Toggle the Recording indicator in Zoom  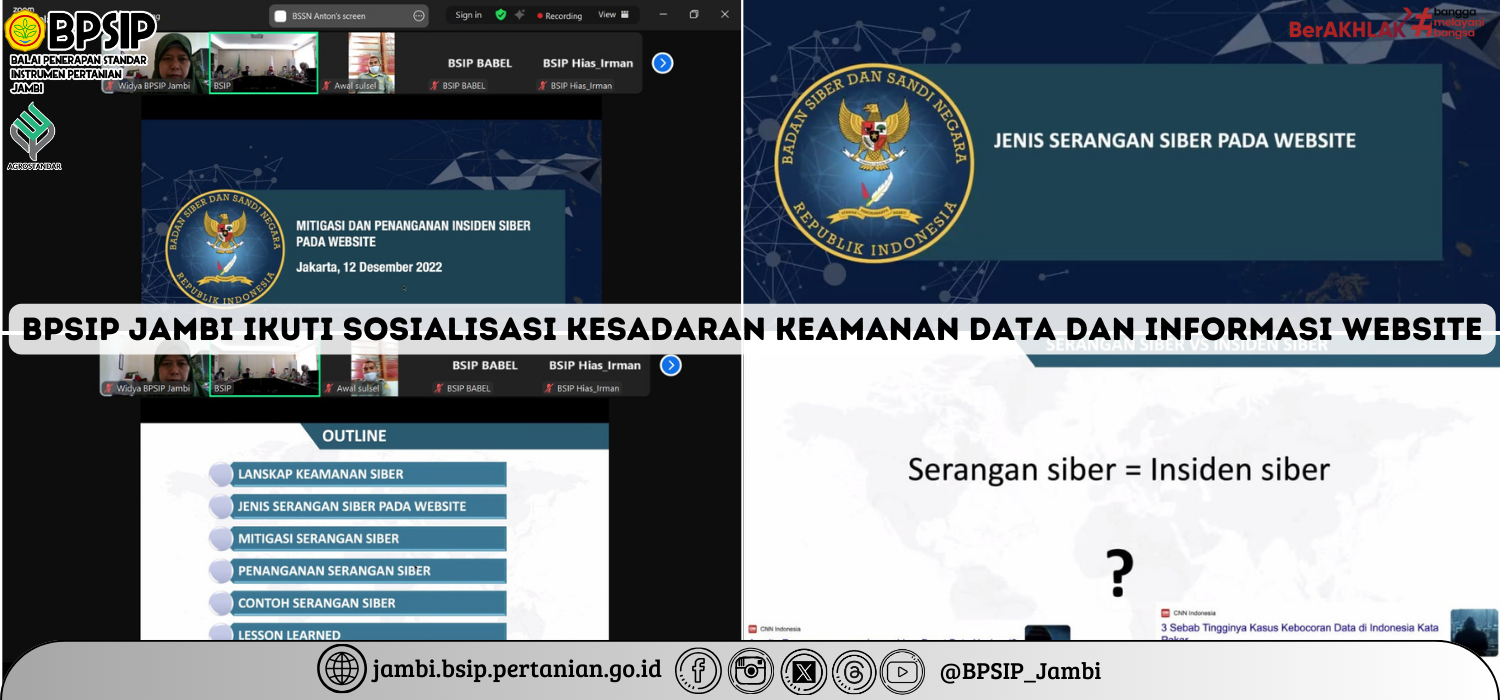pyautogui.click(x=560, y=16)
